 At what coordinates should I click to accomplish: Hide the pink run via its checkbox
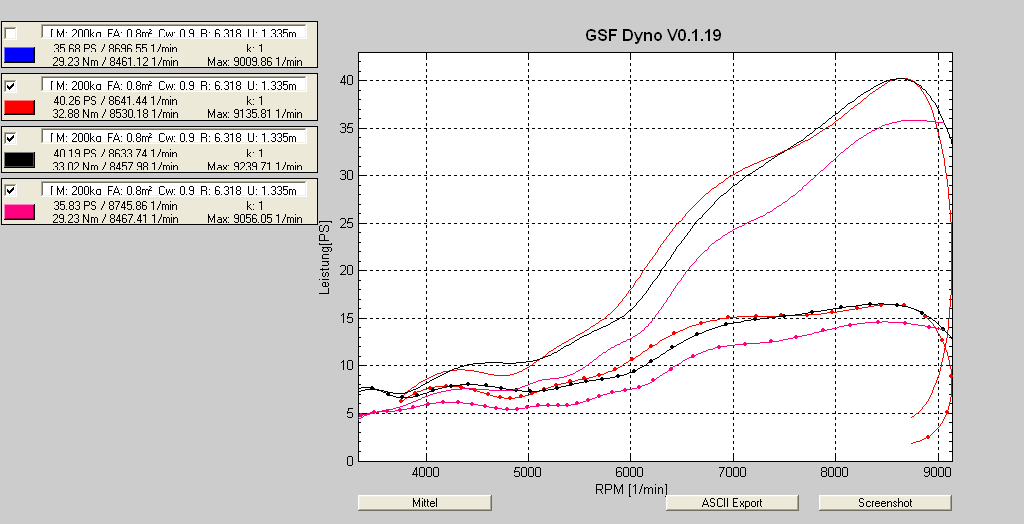pyautogui.click(x=11, y=190)
